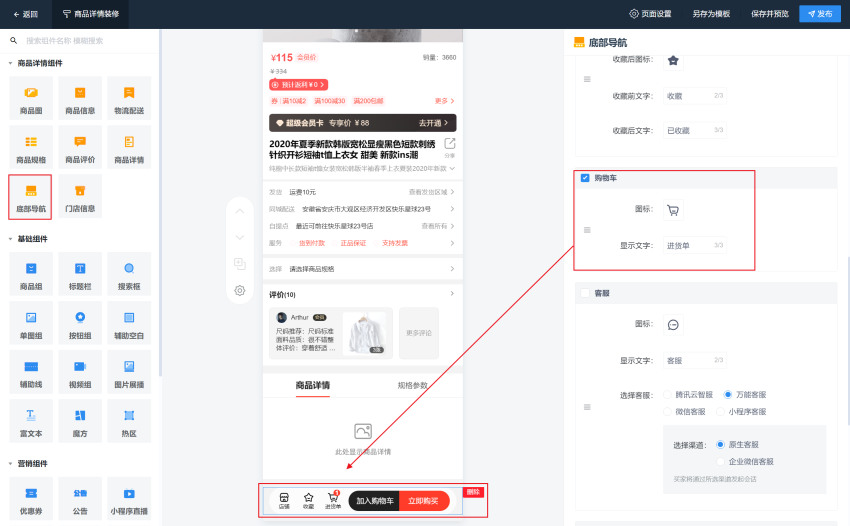Add the 魔方 component
This screenshot has height=526, width=850.
80,421
